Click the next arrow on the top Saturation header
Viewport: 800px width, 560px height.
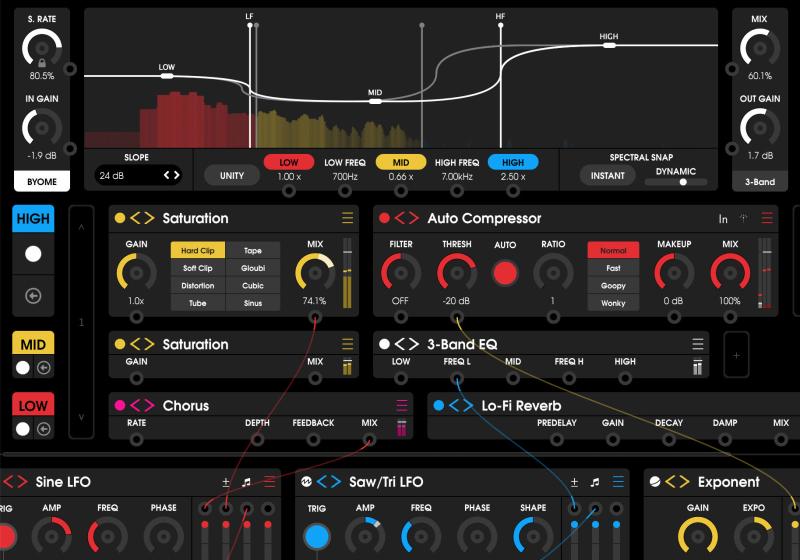coord(149,218)
